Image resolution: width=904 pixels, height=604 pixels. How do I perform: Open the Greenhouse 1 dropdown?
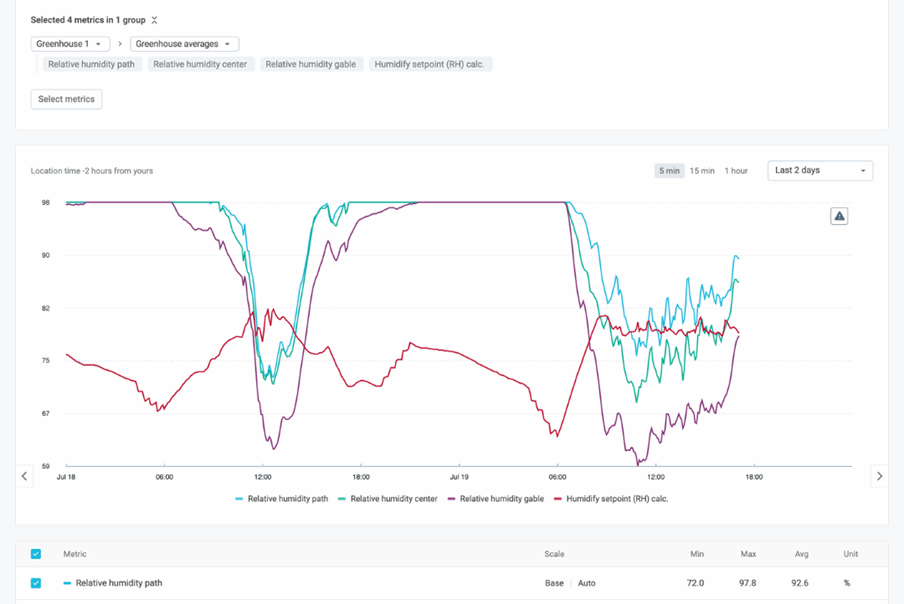[x=70, y=44]
